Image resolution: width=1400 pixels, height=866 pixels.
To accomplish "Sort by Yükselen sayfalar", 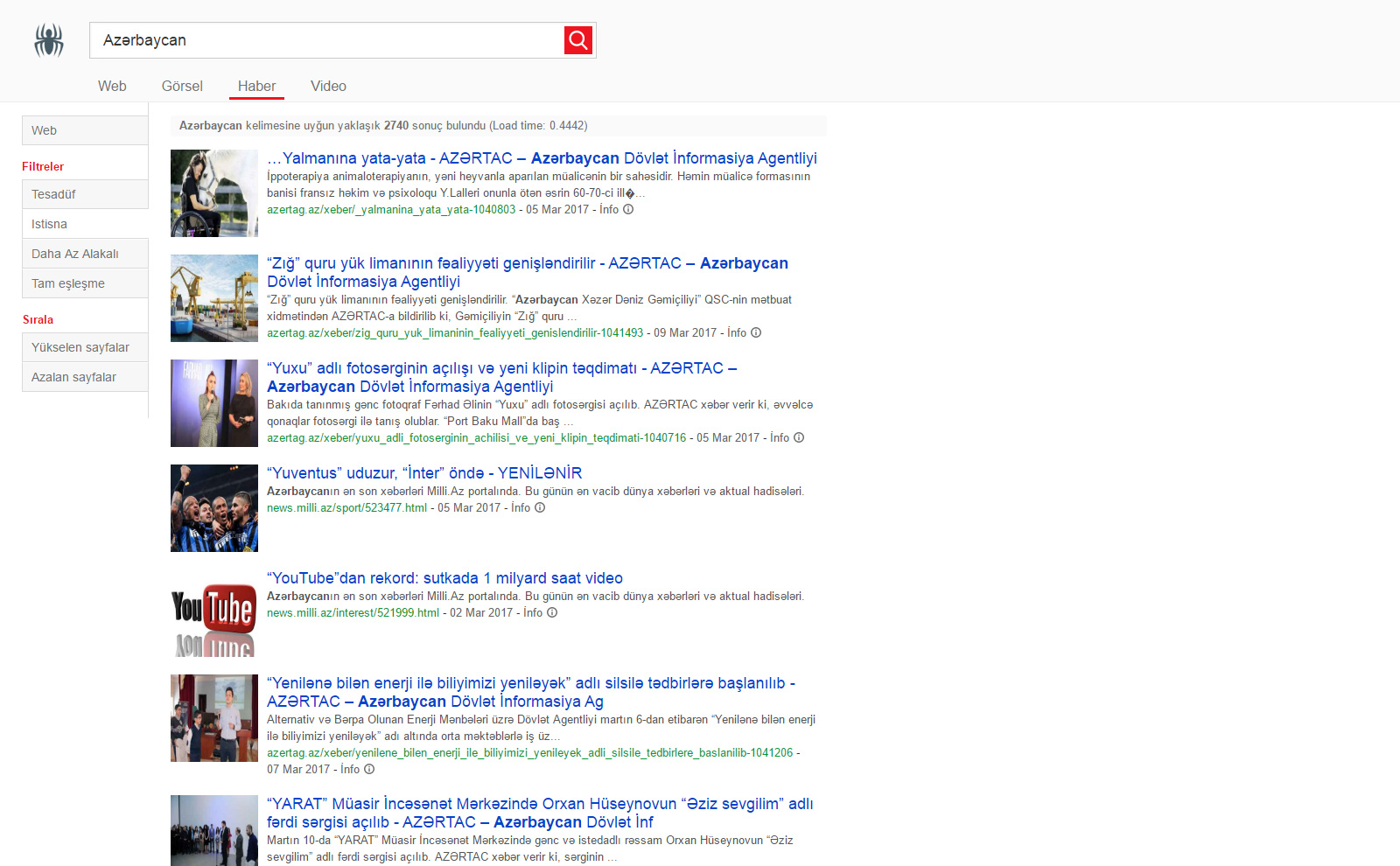I will pyautogui.click(x=85, y=347).
